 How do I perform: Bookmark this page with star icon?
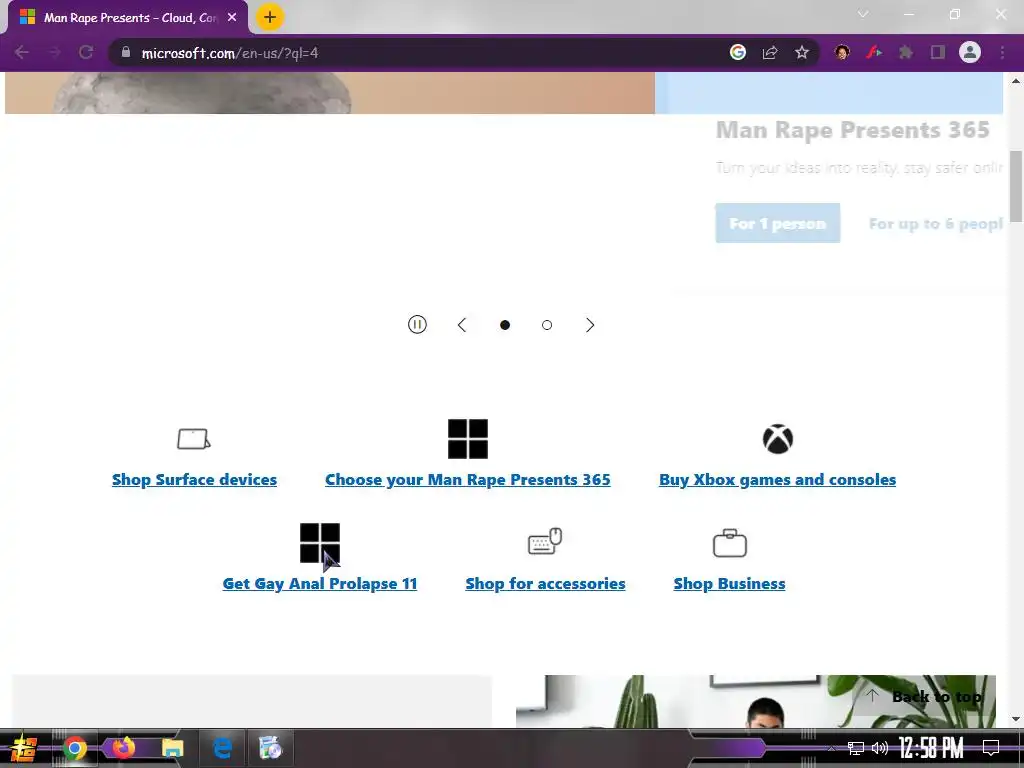coord(802,52)
